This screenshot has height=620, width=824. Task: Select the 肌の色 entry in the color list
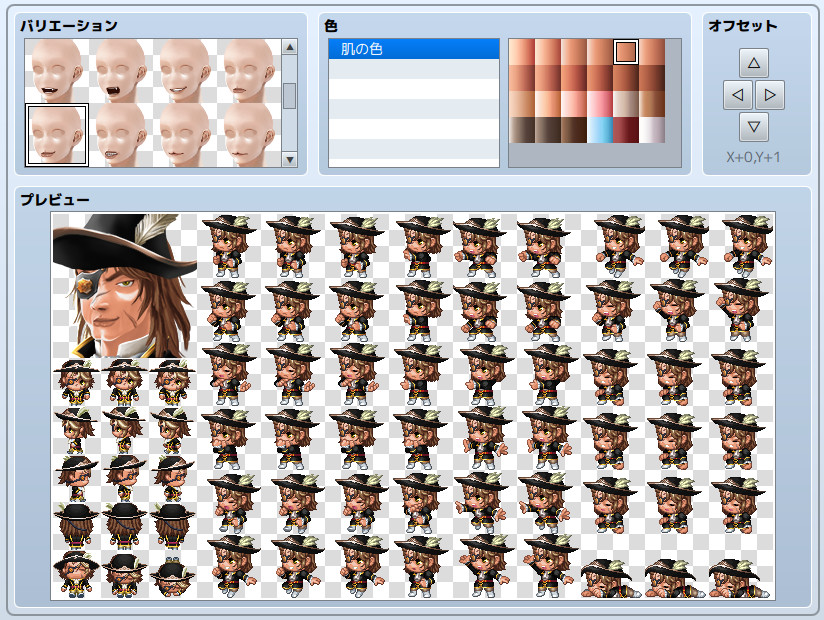[413, 48]
